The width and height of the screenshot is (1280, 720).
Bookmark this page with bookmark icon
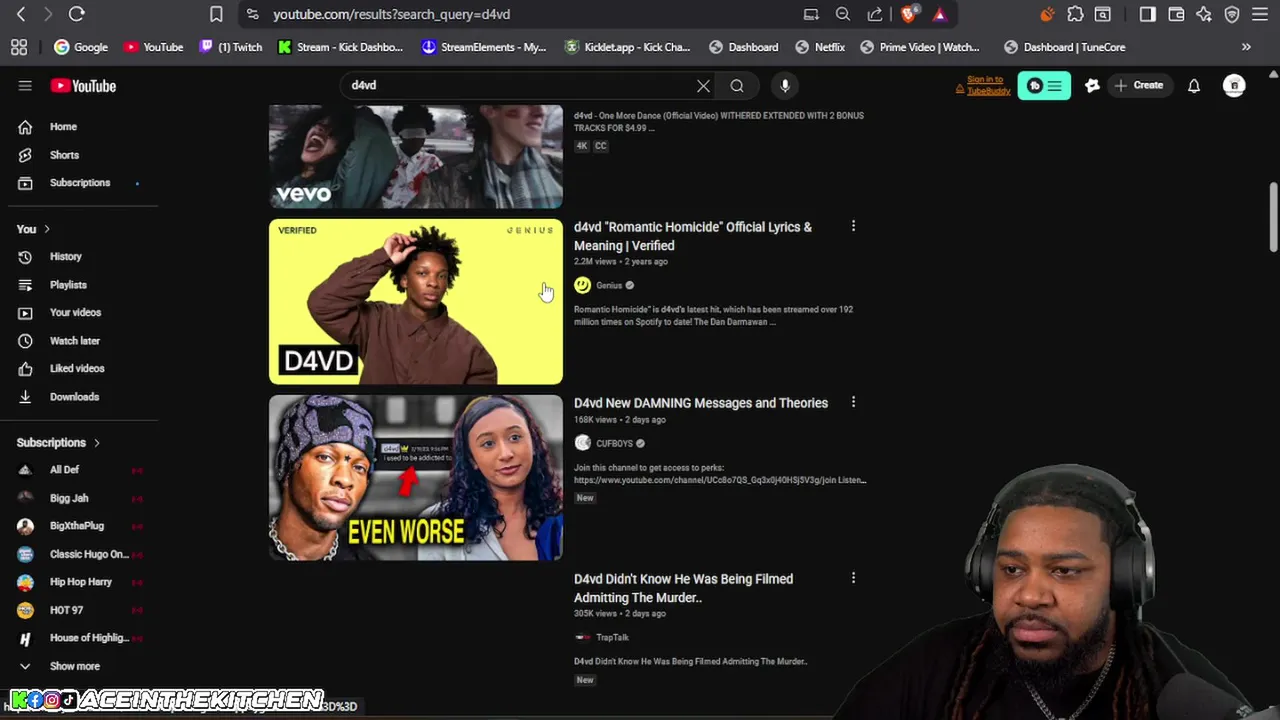pyautogui.click(x=216, y=14)
